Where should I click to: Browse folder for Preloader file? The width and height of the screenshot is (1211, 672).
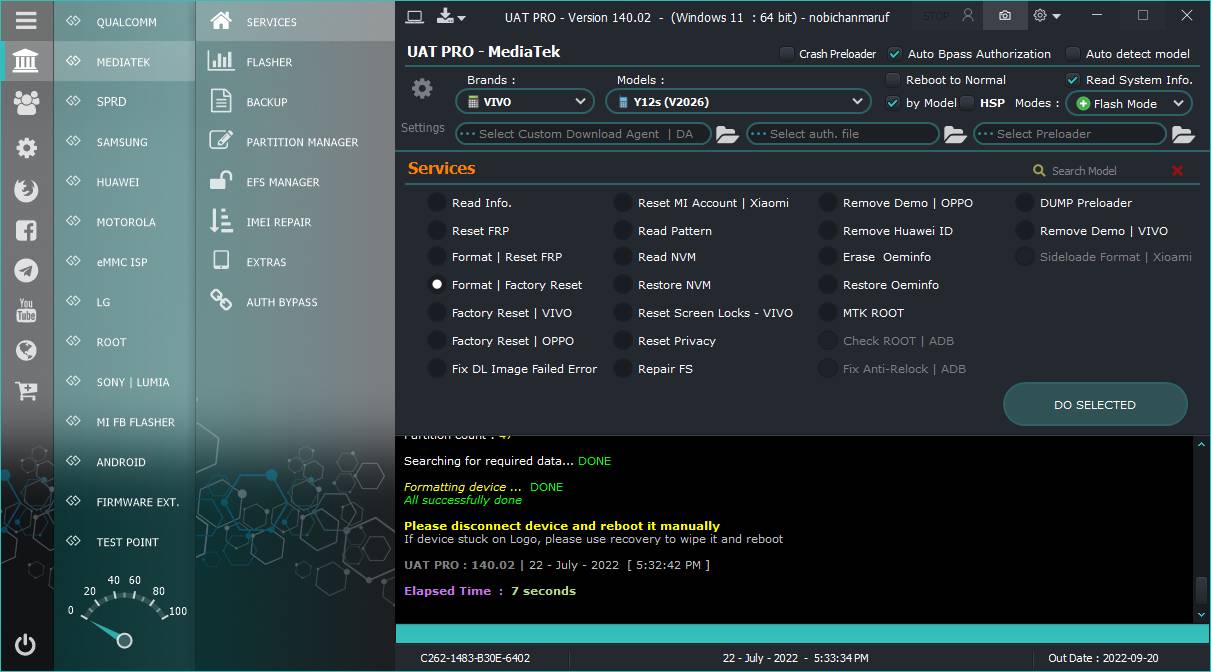[x=1183, y=134]
